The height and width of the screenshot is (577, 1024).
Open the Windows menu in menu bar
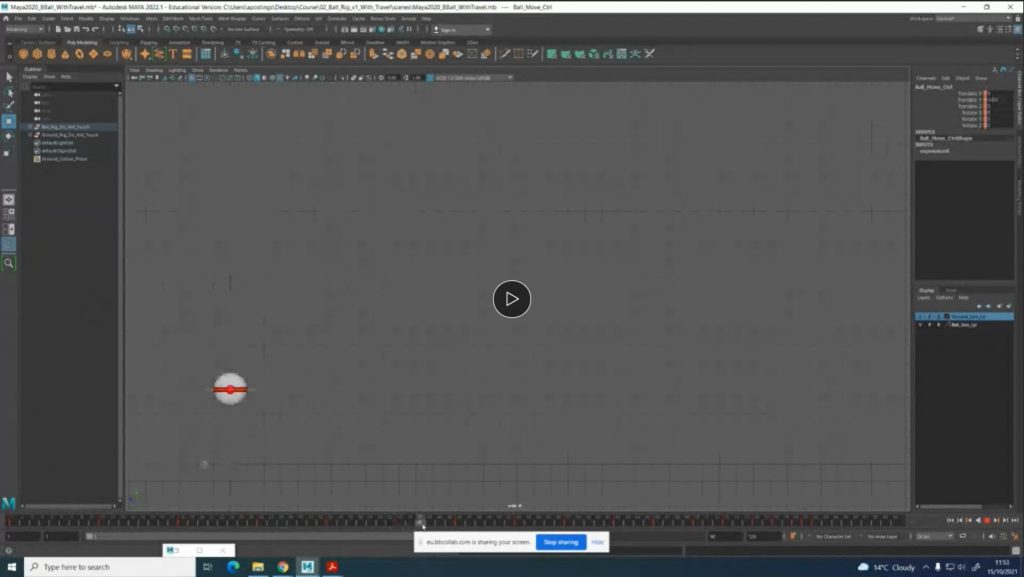point(130,18)
